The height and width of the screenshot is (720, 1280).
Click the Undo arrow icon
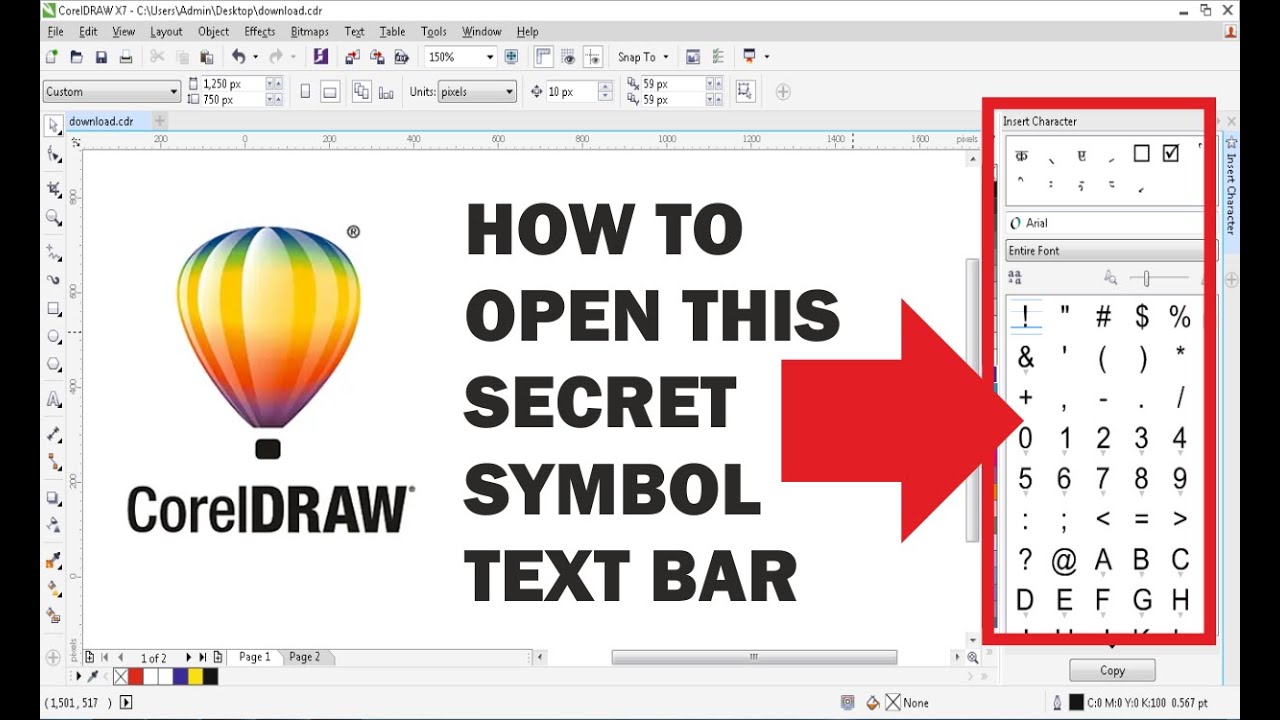pos(238,57)
